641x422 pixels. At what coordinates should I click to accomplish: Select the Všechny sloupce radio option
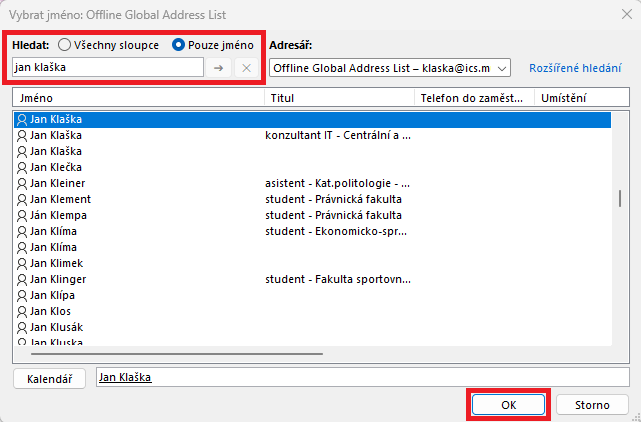pos(66,45)
